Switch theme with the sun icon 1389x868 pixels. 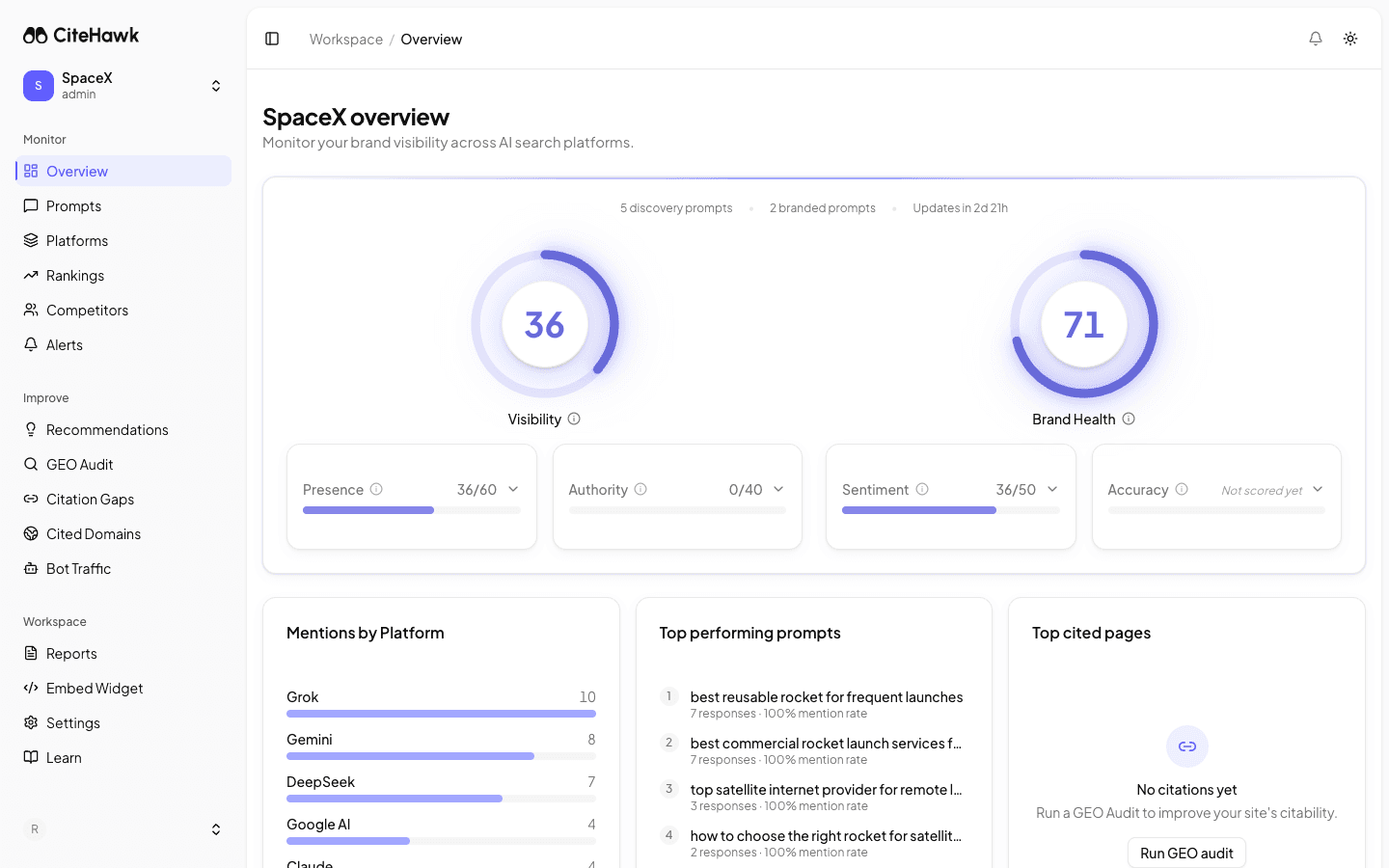pyautogui.click(x=1350, y=39)
